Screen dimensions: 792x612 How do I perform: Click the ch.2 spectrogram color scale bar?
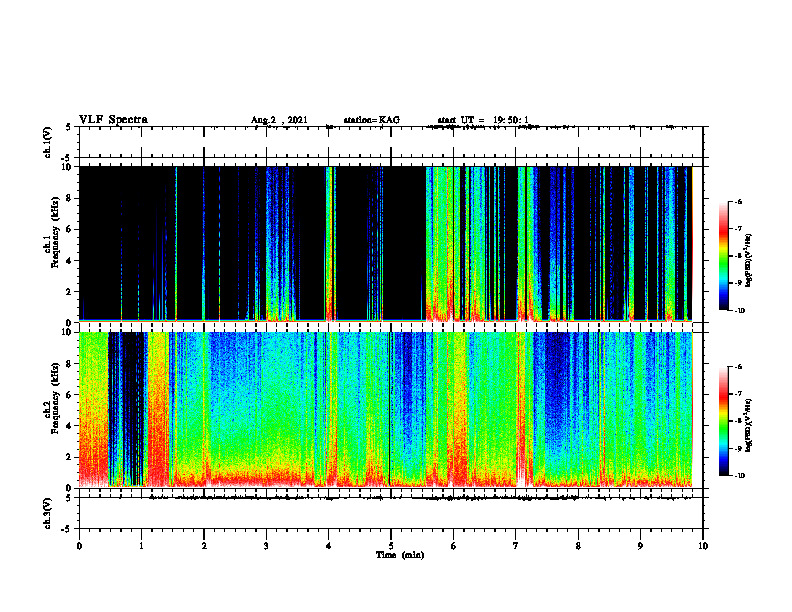(x=723, y=421)
